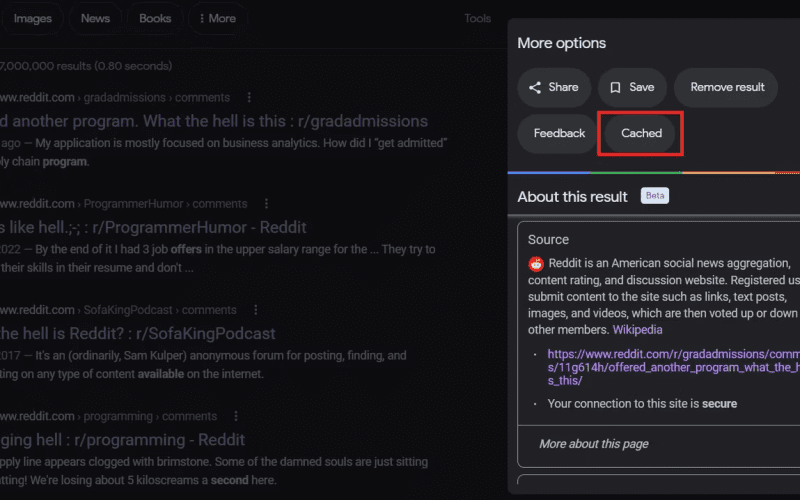Click the Share button in More options

tap(554, 87)
